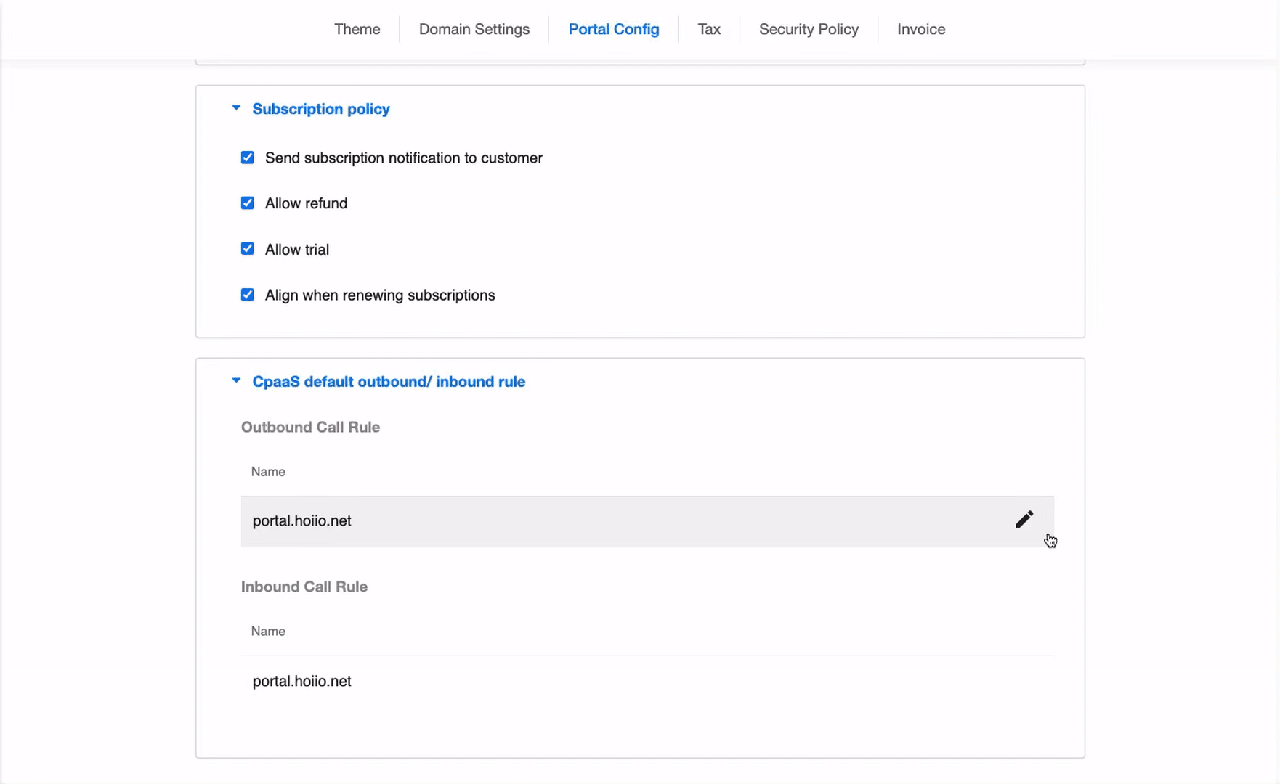Toggle the Allow refund checkbox
The image size is (1280, 784).
click(x=247, y=203)
